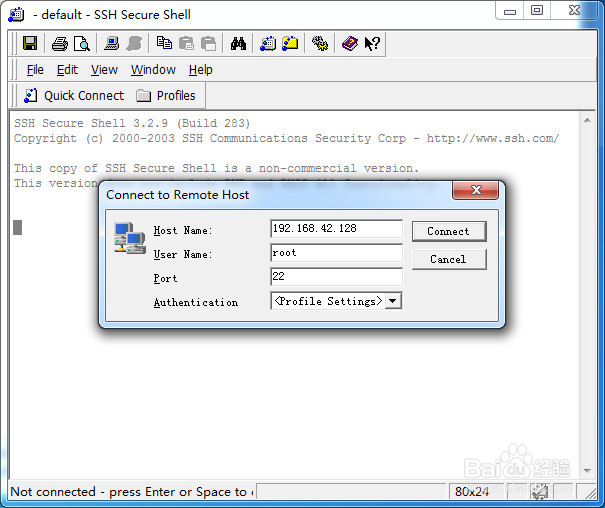This screenshot has height=508, width=605.
Task: Click the Connect to Remote Host title
Action: pyautogui.click(x=177, y=195)
